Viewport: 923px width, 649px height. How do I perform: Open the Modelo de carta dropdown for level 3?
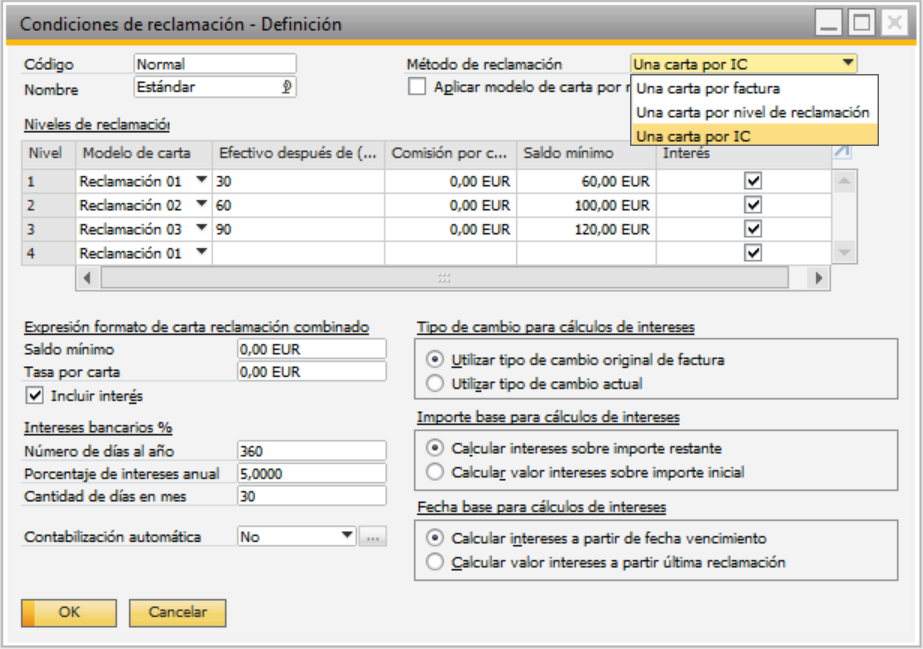coord(202,228)
